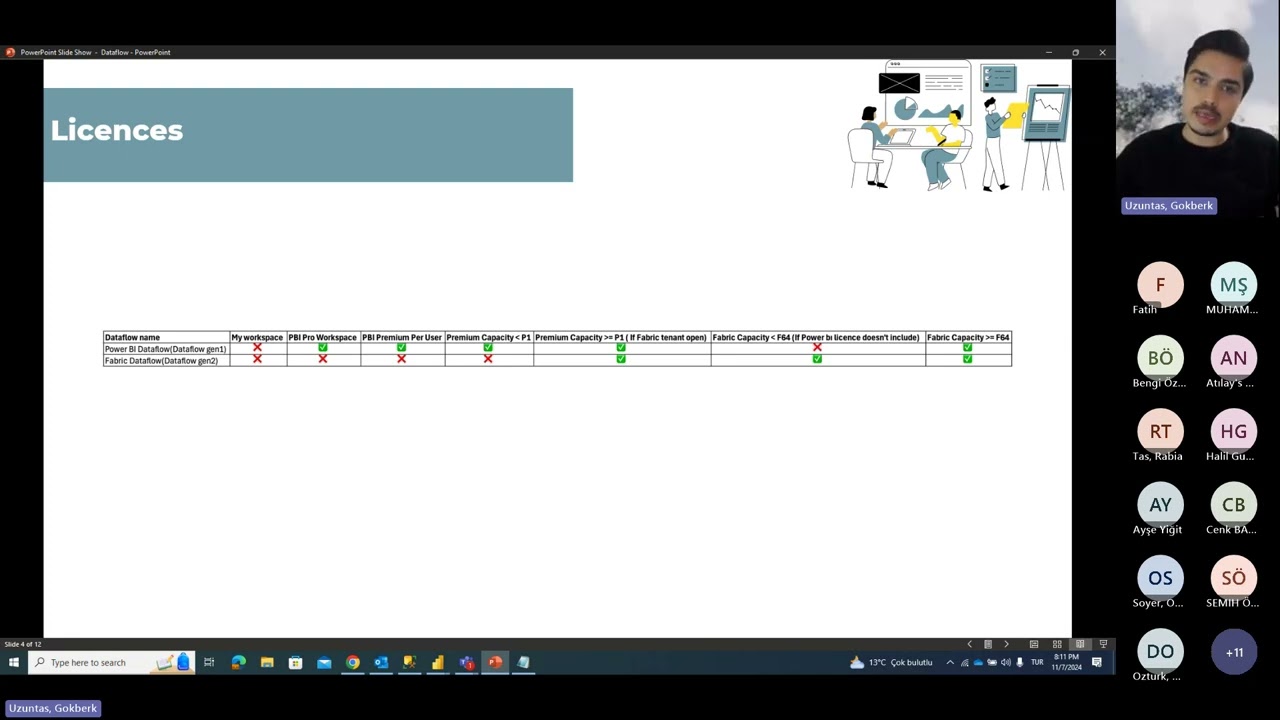This screenshot has height=720, width=1280.
Task: Open volume control in system tray
Action: [x=1006, y=662]
